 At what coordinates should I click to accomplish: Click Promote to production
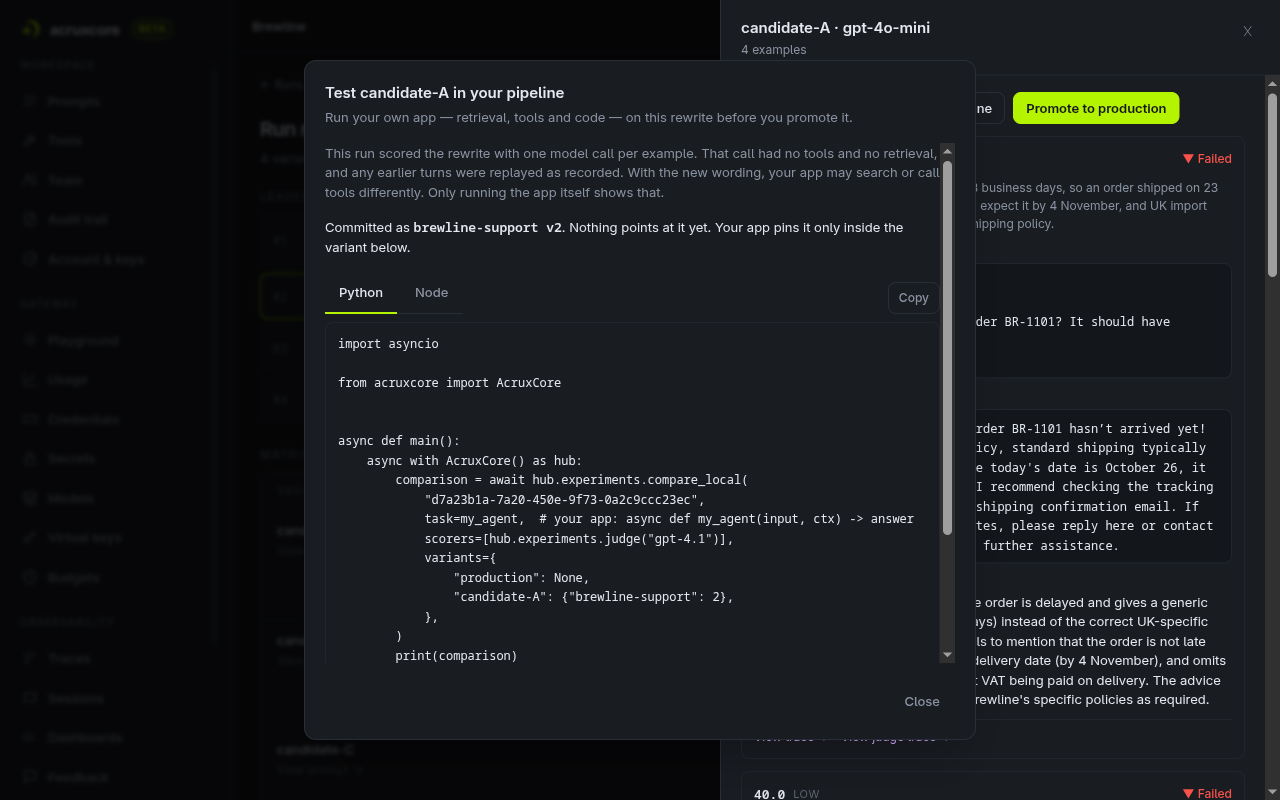coord(1096,108)
